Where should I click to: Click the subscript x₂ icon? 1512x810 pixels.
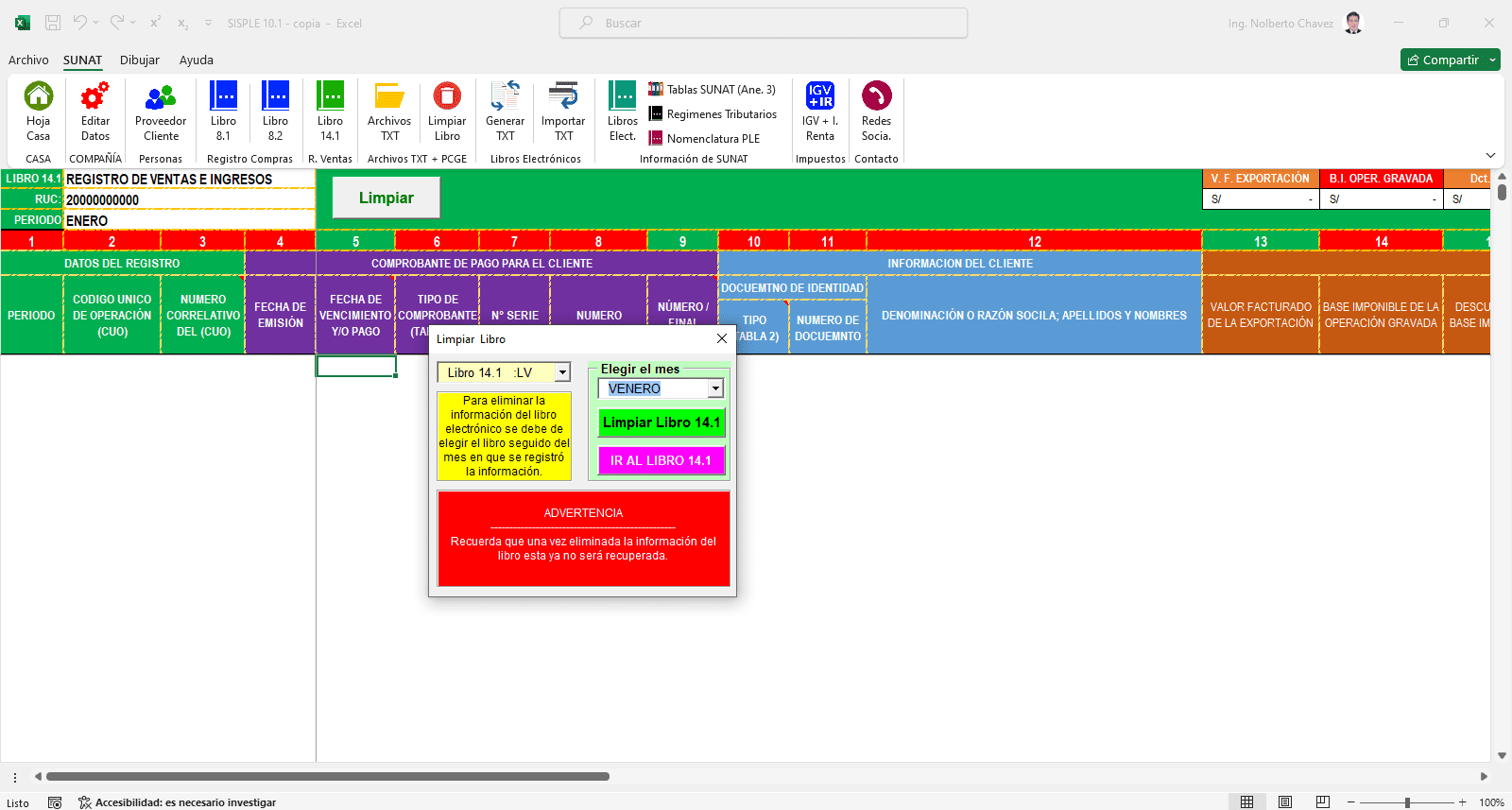183,23
